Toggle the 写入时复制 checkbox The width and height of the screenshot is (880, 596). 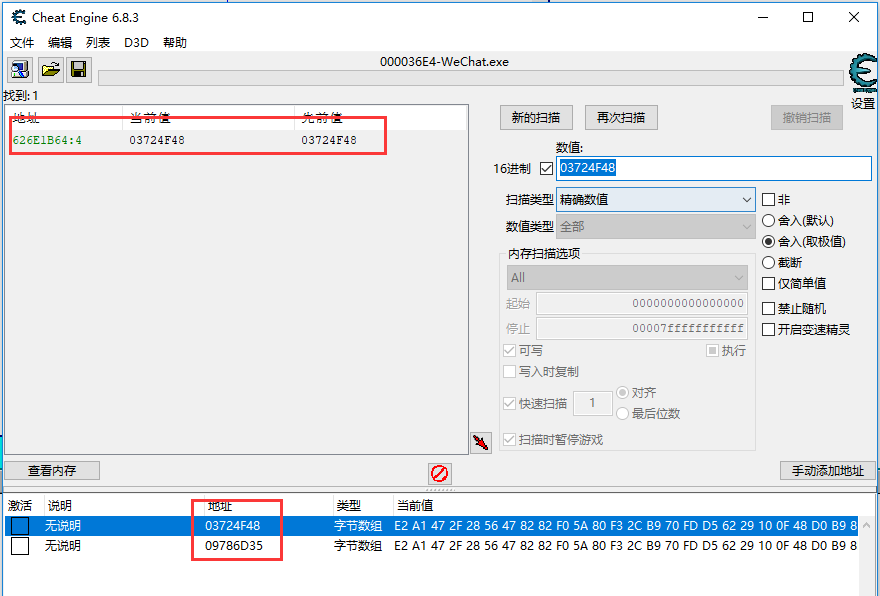[510, 372]
